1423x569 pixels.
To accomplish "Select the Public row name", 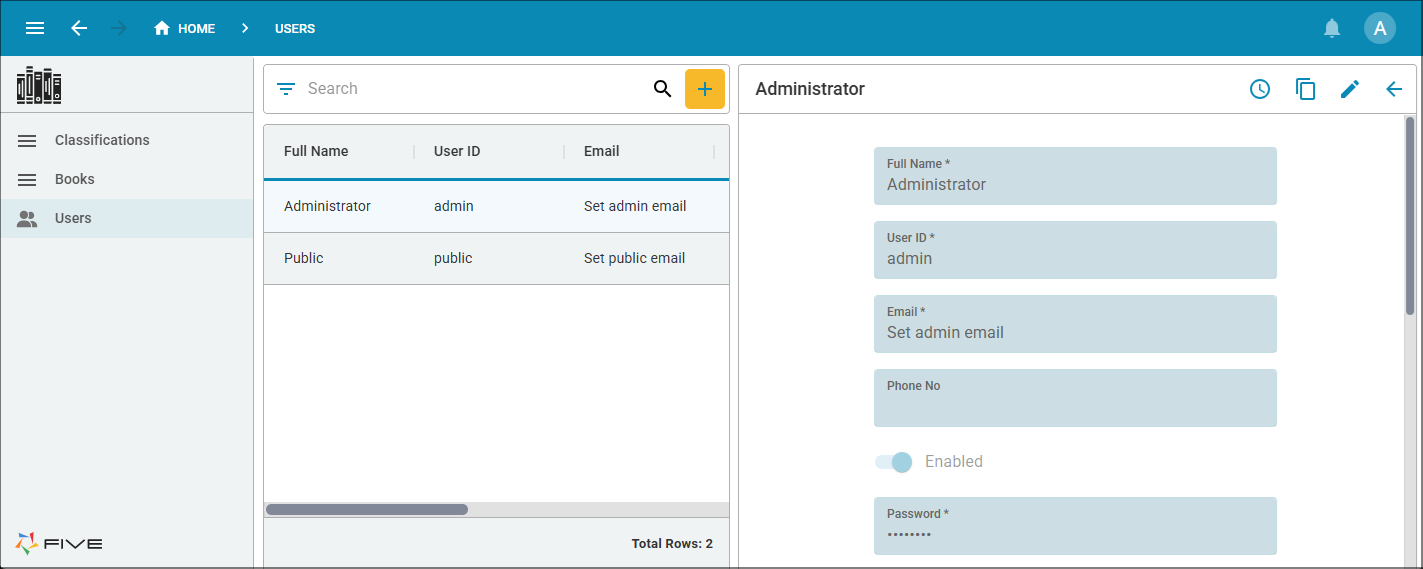I will pos(304,259).
